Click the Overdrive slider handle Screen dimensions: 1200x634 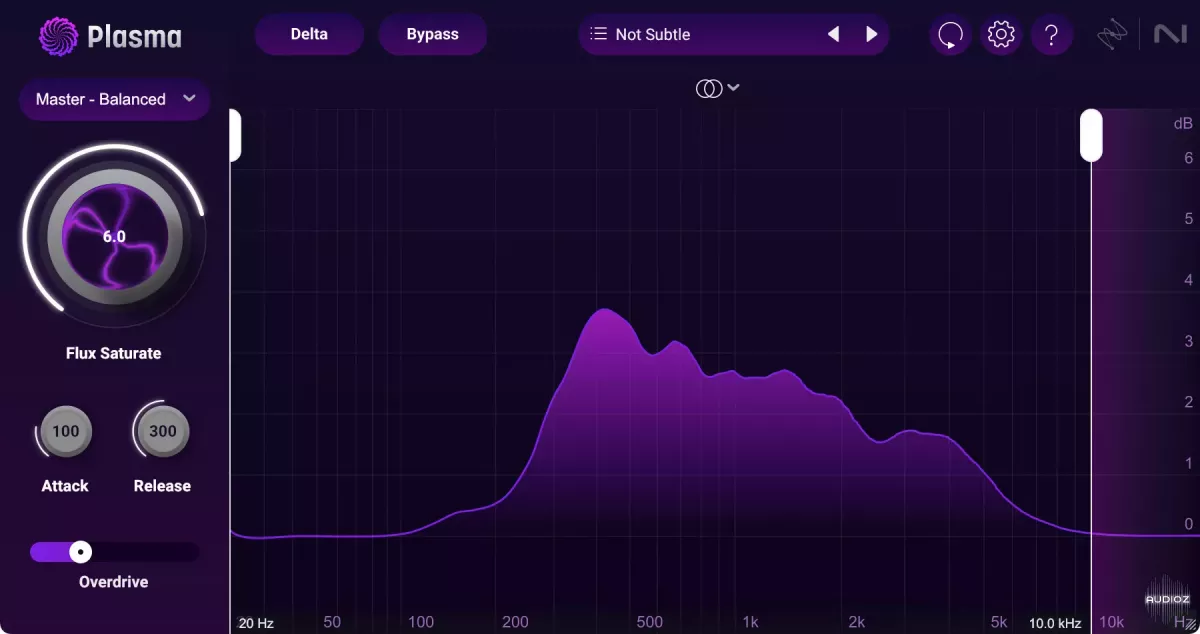pos(80,552)
